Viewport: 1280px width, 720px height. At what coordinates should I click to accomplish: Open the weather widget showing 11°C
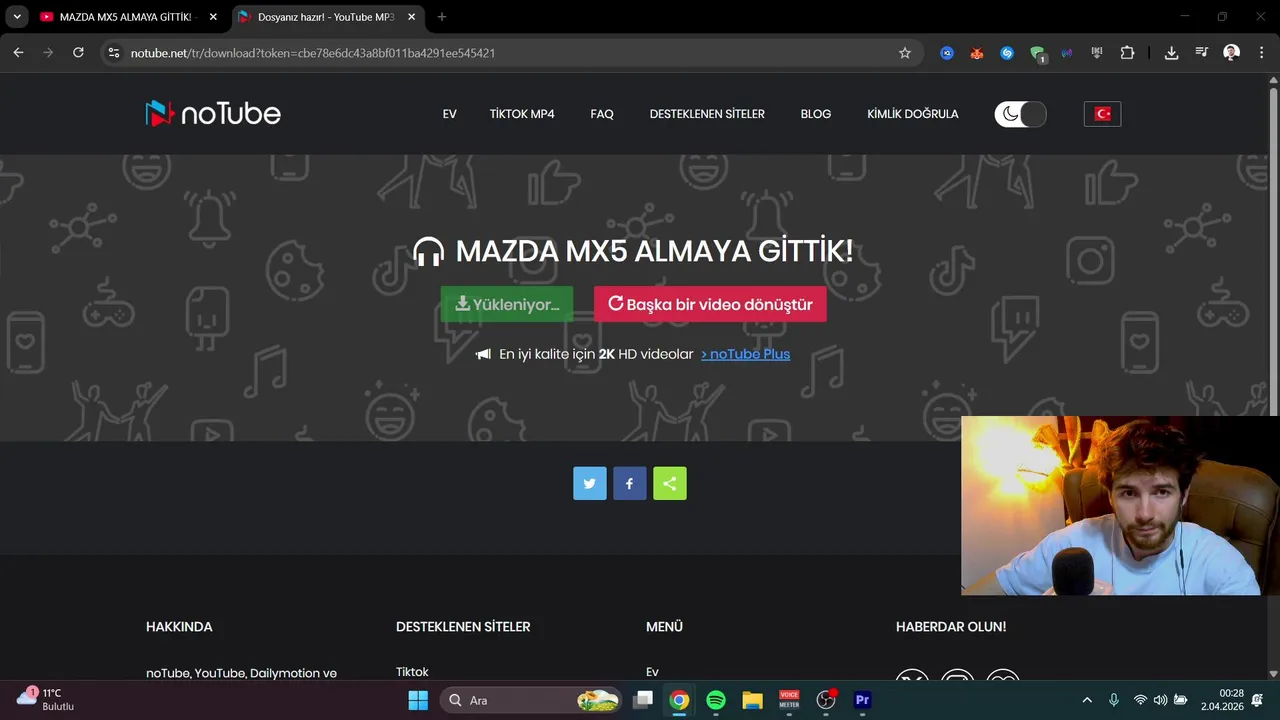tap(45, 699)
